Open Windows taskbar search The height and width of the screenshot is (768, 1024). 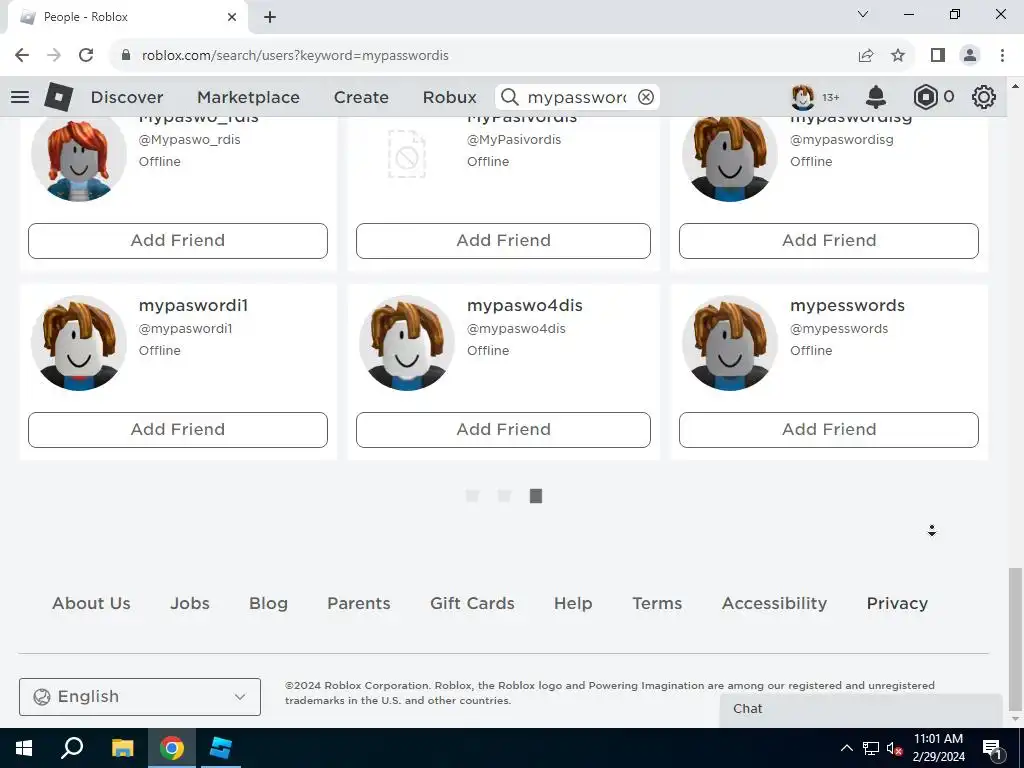tap(72, 748)
